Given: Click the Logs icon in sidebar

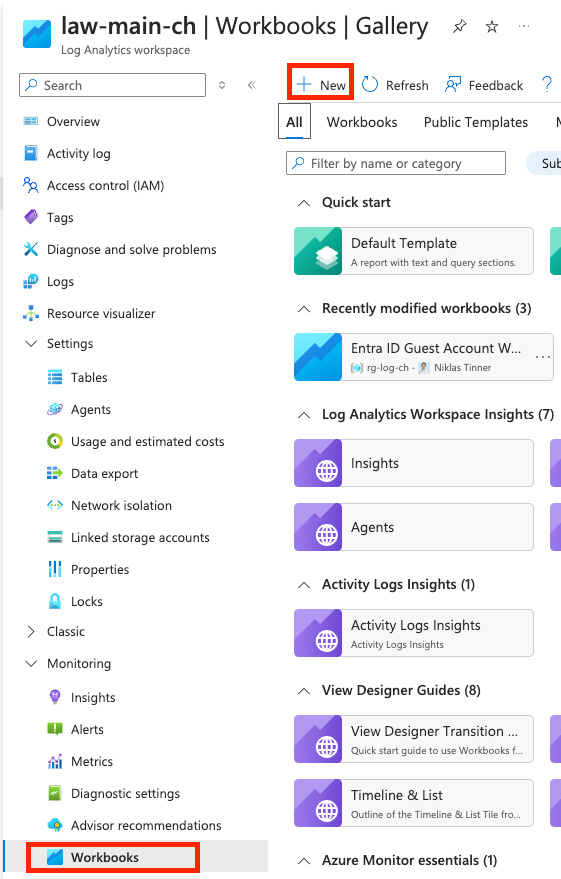Looking at the screenshot, I should point(31,281).
